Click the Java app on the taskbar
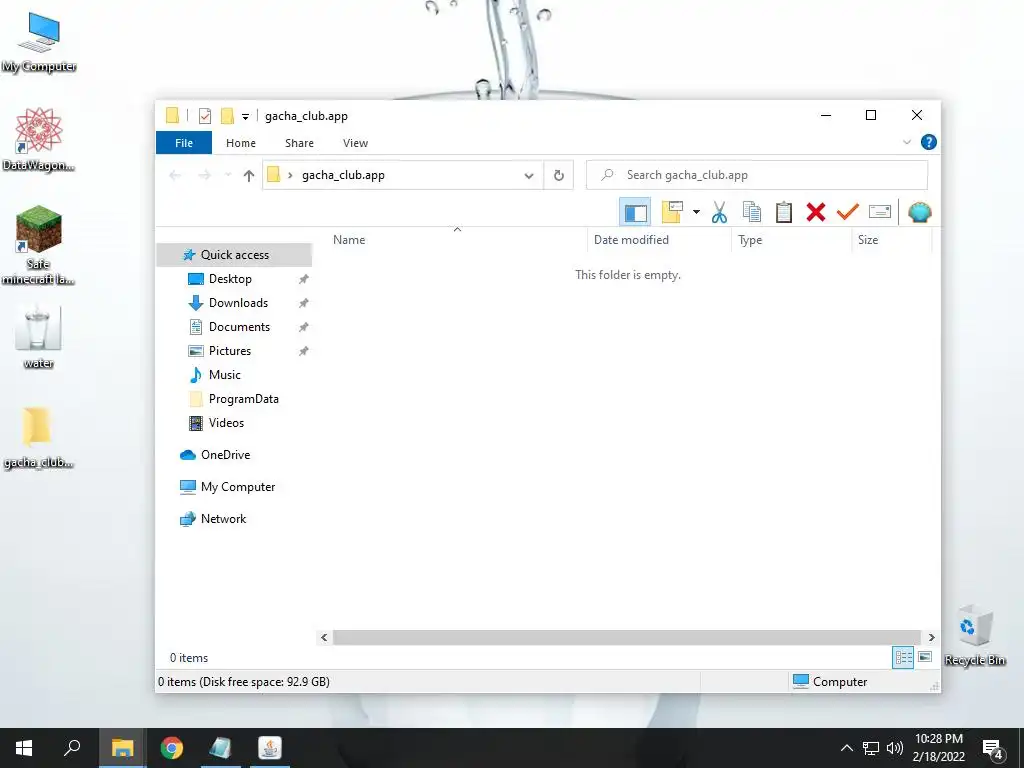This screenshot has height=768, width=1024. (270, 748)
